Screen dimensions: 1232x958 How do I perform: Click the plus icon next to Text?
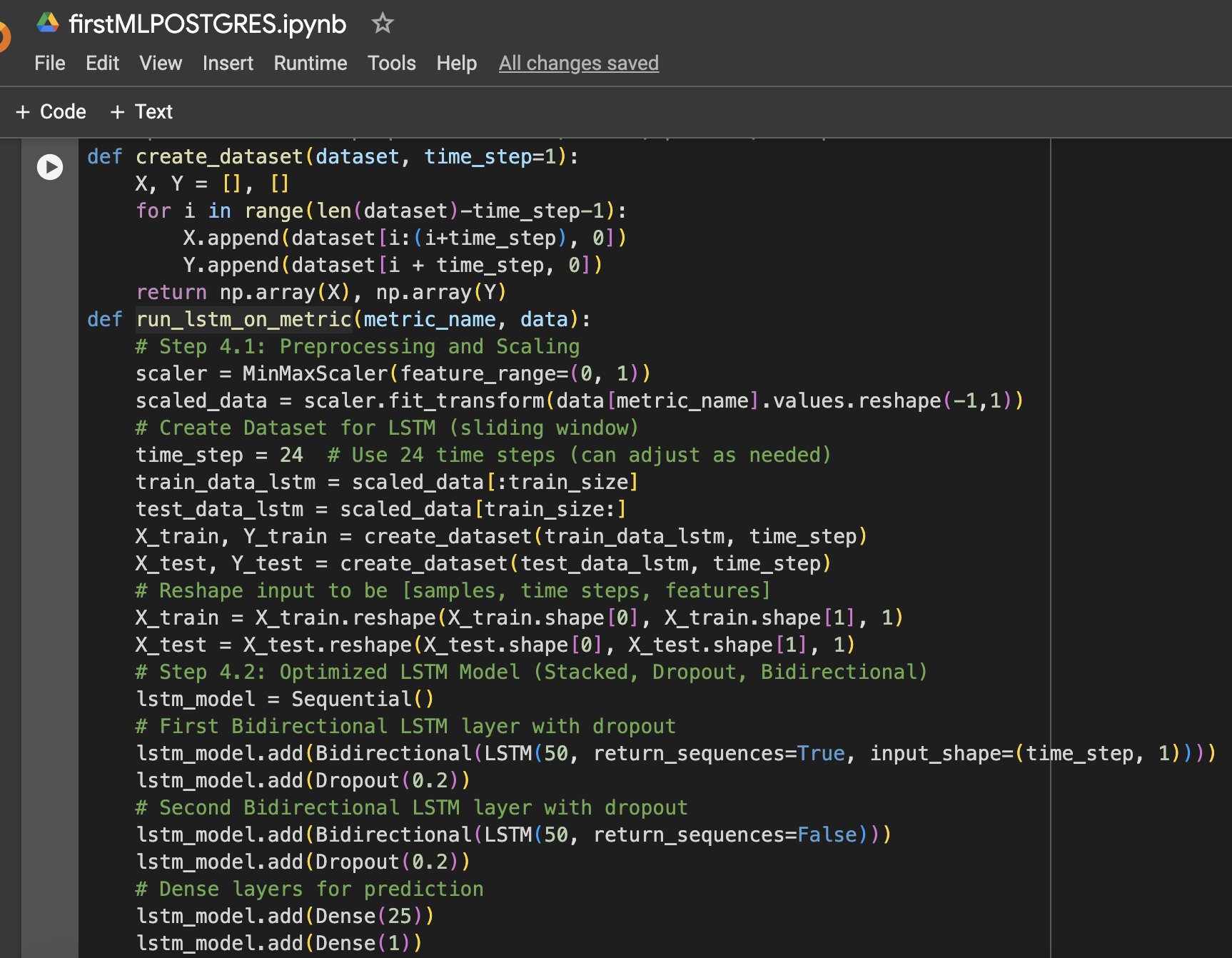coord(116,111)
